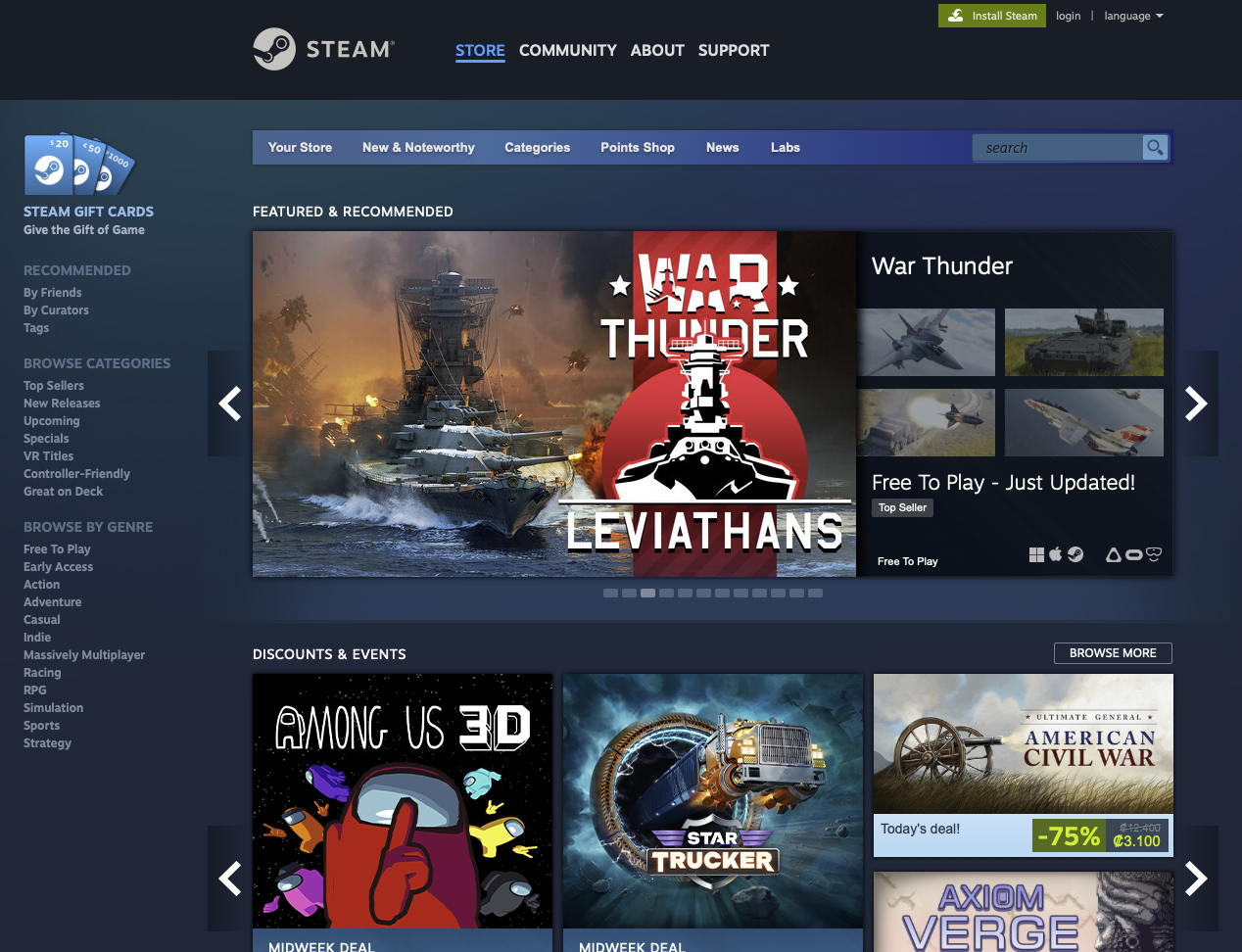Open Indie genre
Viewport: 1242px width, 952px height.
coord(37,638)
